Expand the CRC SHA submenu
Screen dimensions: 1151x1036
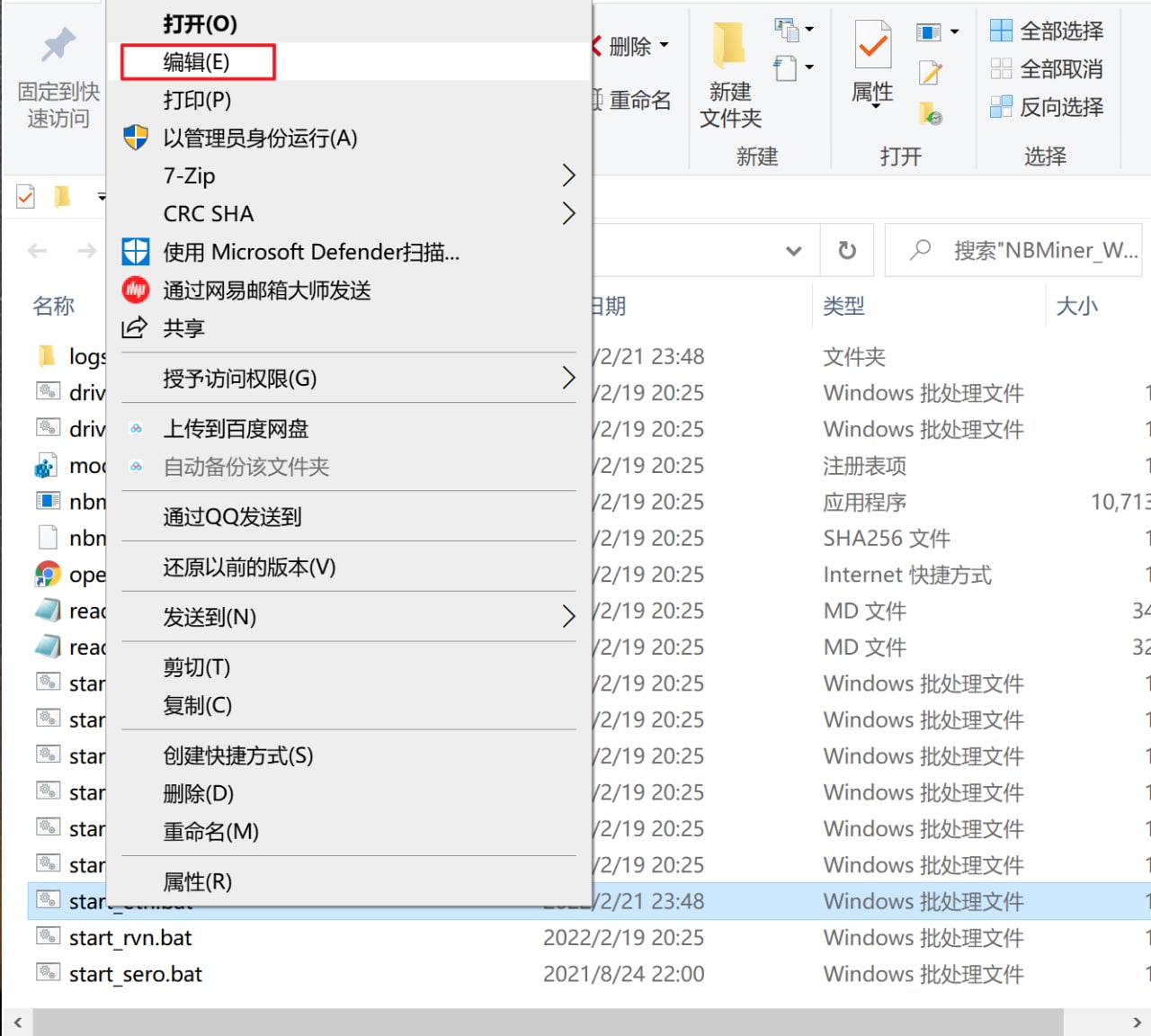[x=567, y=213]
